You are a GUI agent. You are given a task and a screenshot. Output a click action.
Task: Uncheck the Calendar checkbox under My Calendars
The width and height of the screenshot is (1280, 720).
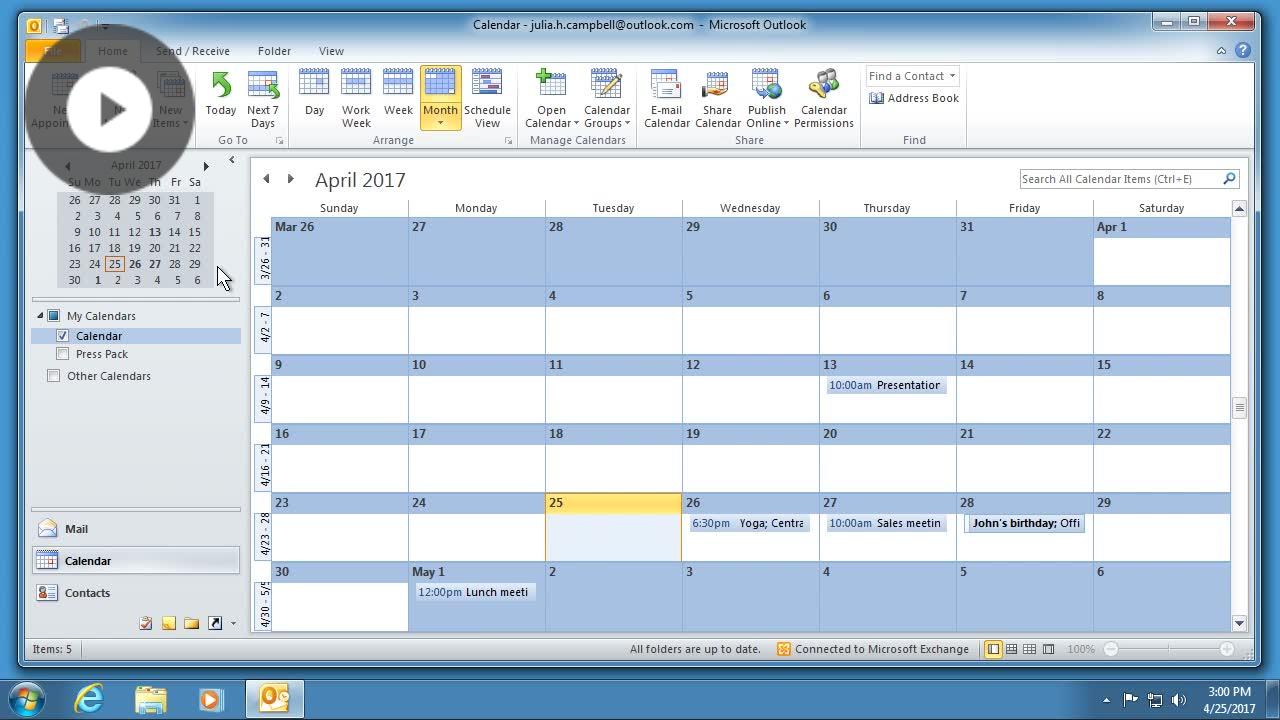[63, 335]
